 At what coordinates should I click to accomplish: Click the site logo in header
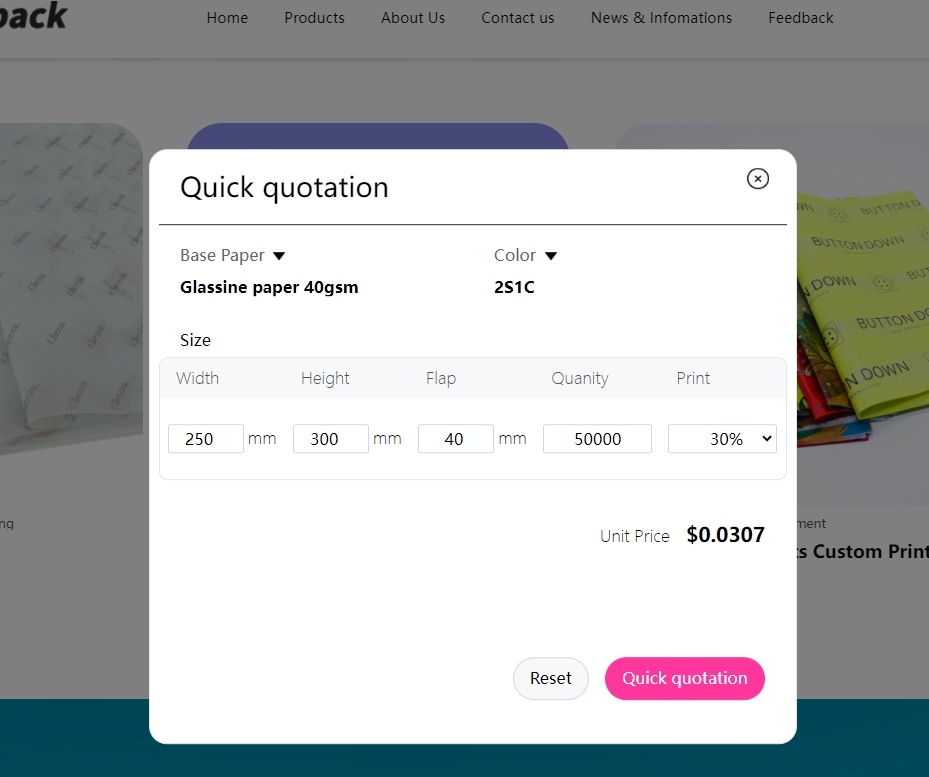tap(33, 15)
